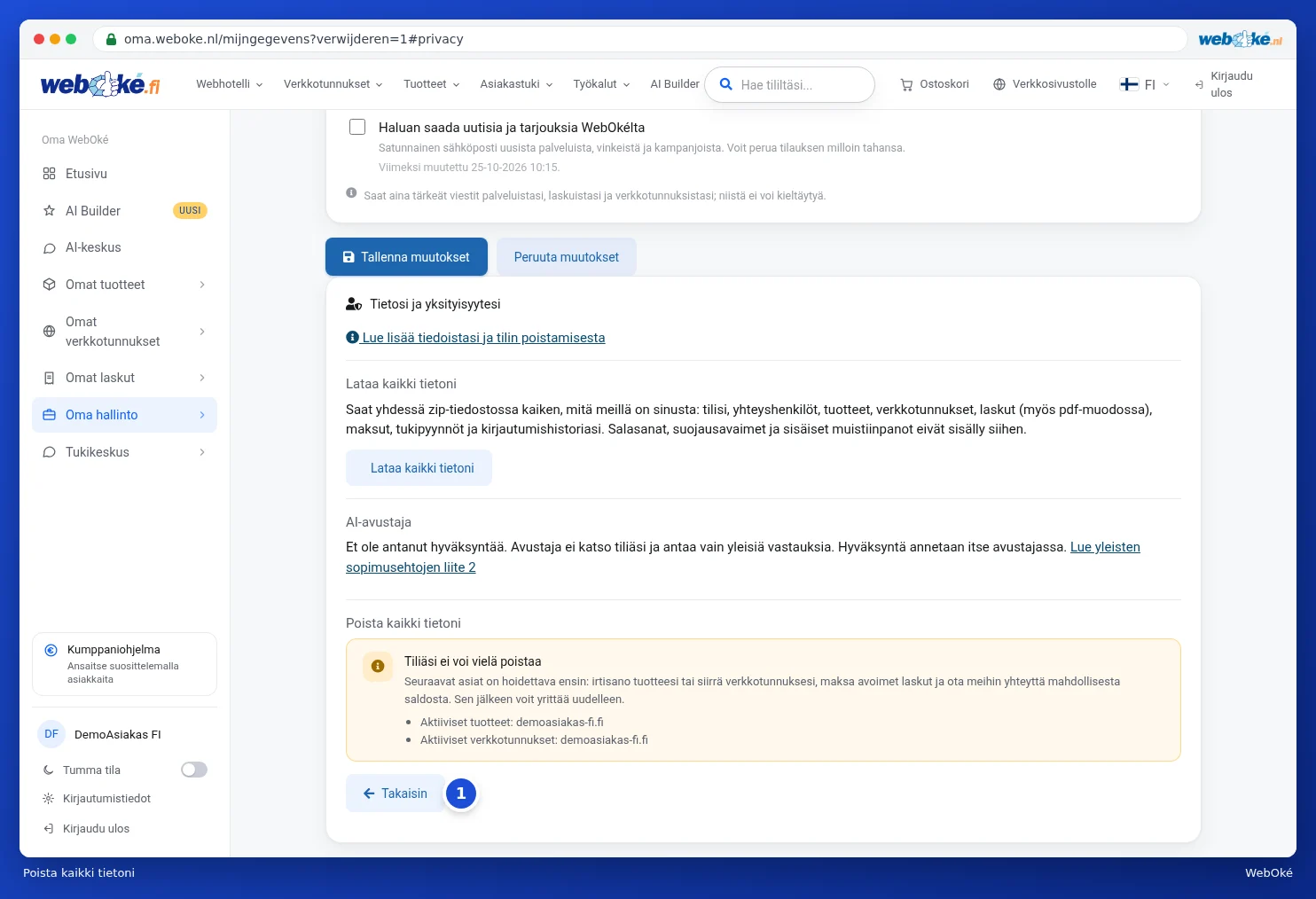Click Peruuta muutokset button
Screen dimensions: 1316x899
coord(567,257)
